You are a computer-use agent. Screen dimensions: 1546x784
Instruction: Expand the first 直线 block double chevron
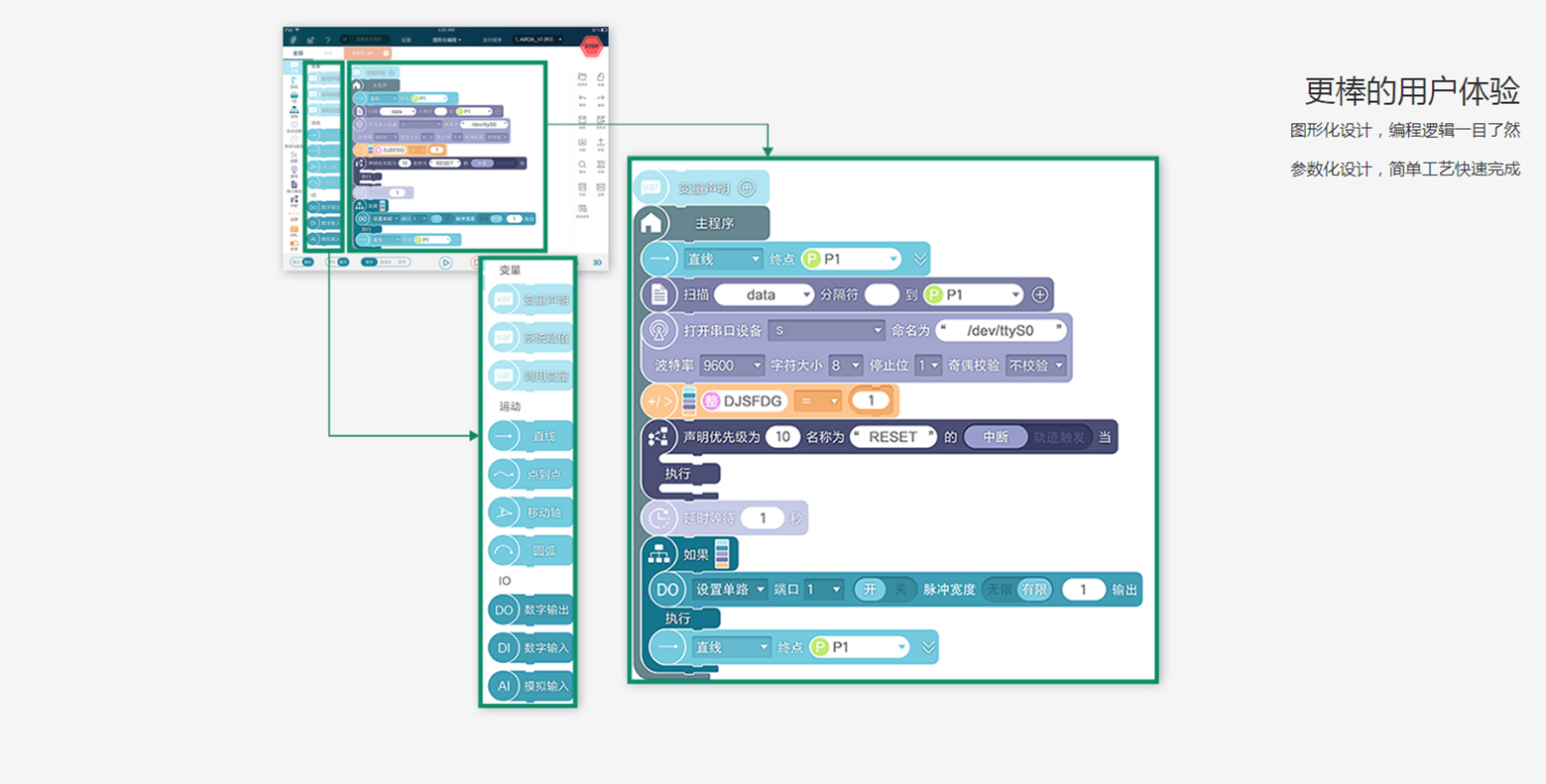click(x=919, y=260)
